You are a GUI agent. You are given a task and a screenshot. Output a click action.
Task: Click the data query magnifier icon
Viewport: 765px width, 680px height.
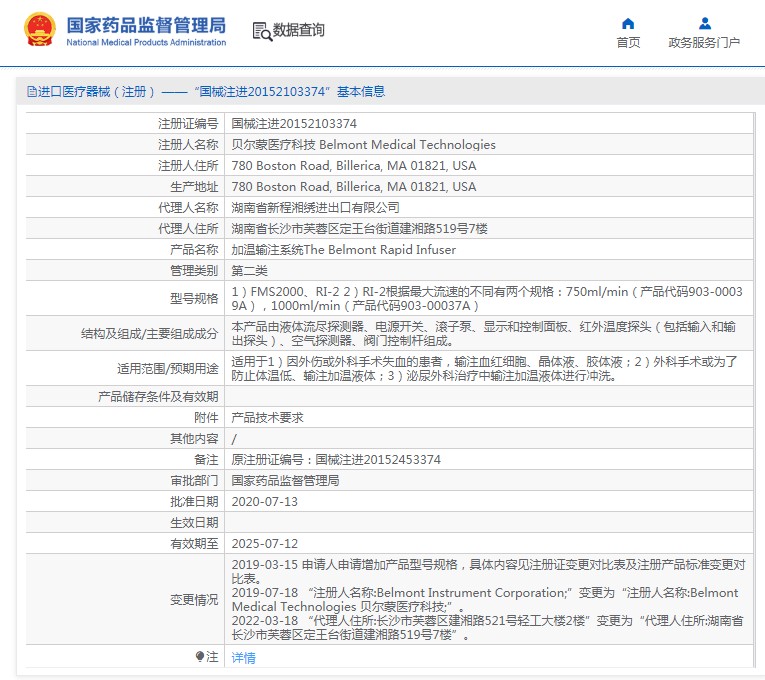click(x=262, y=31)
